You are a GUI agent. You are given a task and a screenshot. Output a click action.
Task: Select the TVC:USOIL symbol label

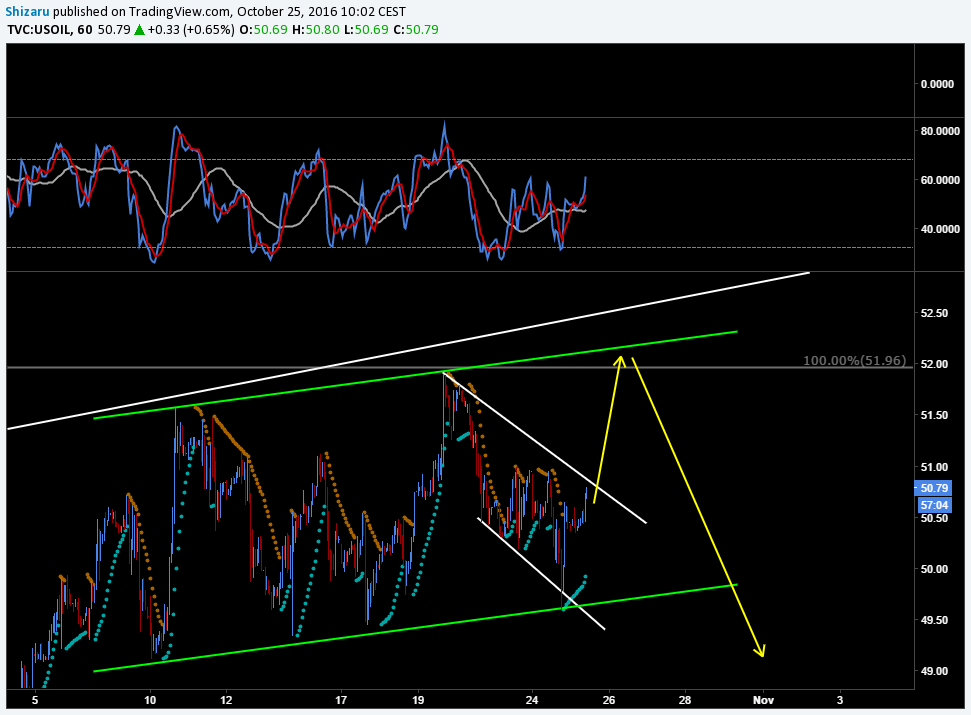39,29
